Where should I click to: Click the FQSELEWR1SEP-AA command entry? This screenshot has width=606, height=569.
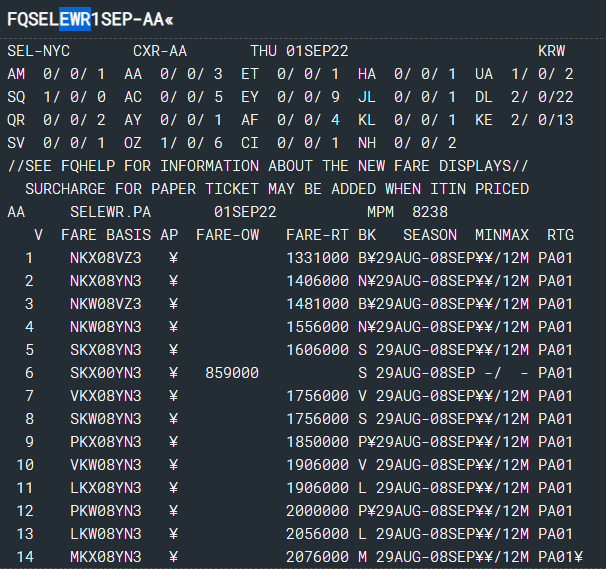(90, 19)
